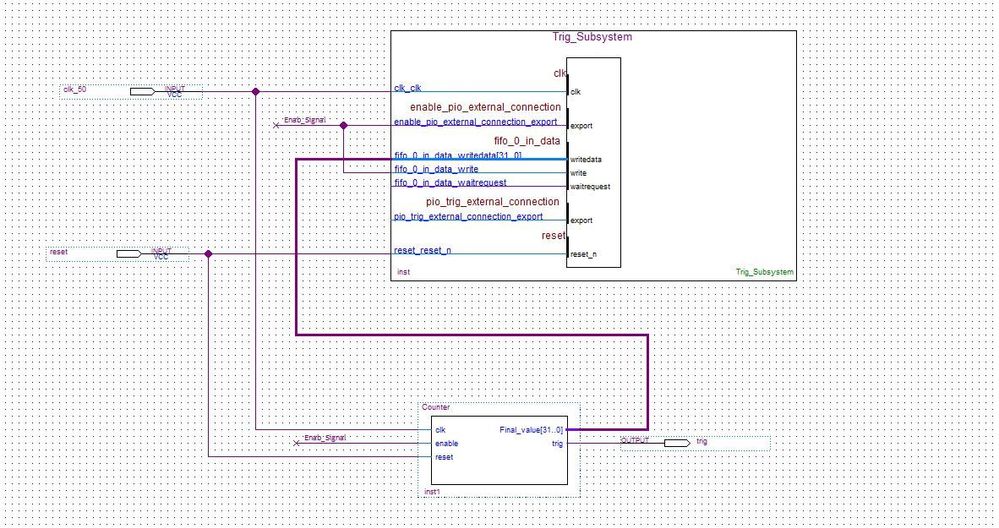Select Enab_Signal wire label near Counter
This screenshot has width=999, height=528.
325,438
